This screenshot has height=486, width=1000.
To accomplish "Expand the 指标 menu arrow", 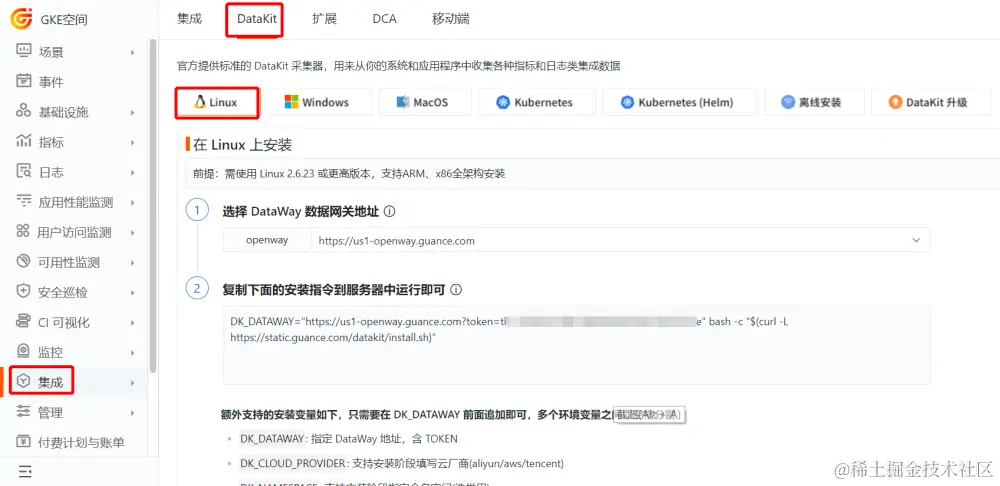I will [133, 142].
